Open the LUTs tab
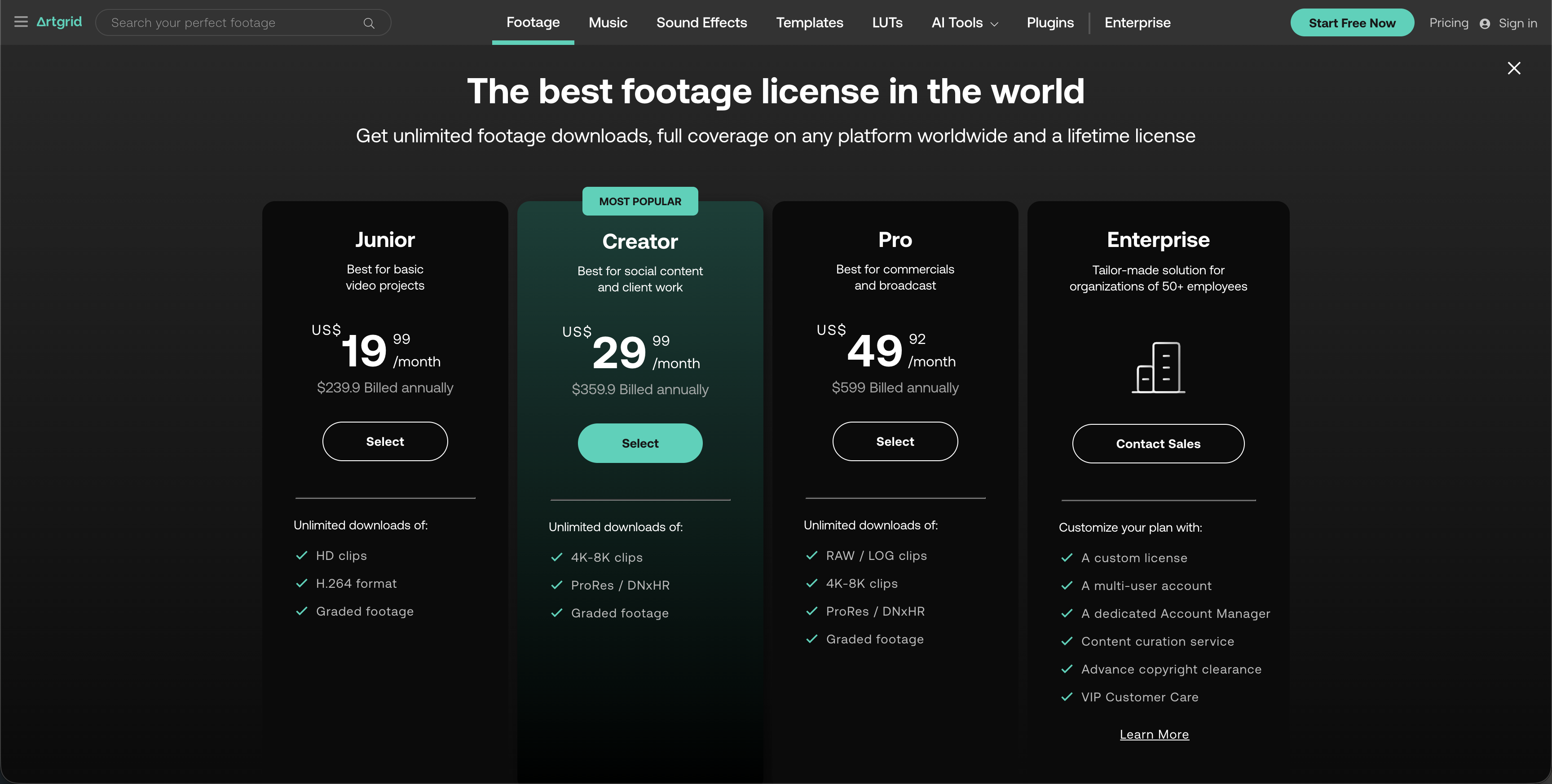The height and width of the screenshot is (784, 1552). click(887, 22)
